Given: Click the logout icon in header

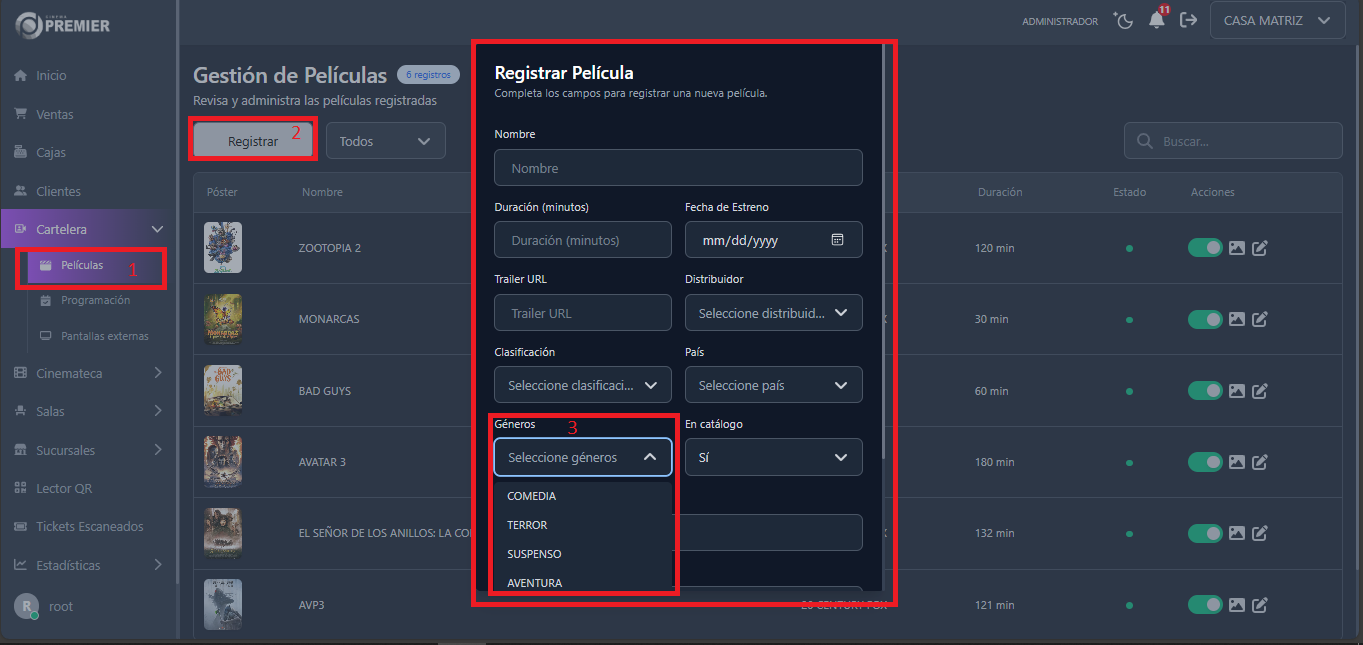Looking at the screenshot, I should pyautogui.click(x=1188, y=20).
